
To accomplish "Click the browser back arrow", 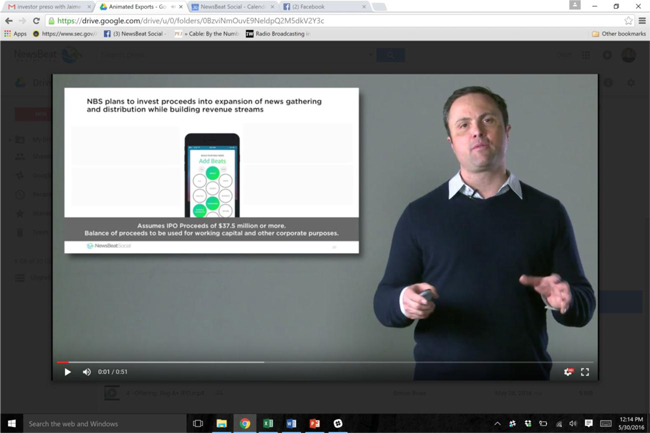I will tap(9, 20).
